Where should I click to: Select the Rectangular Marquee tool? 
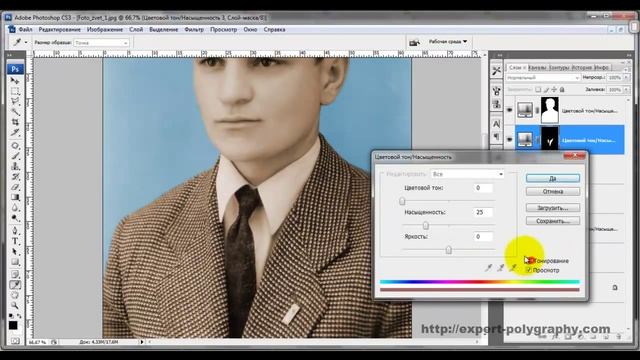click(15, 91)
